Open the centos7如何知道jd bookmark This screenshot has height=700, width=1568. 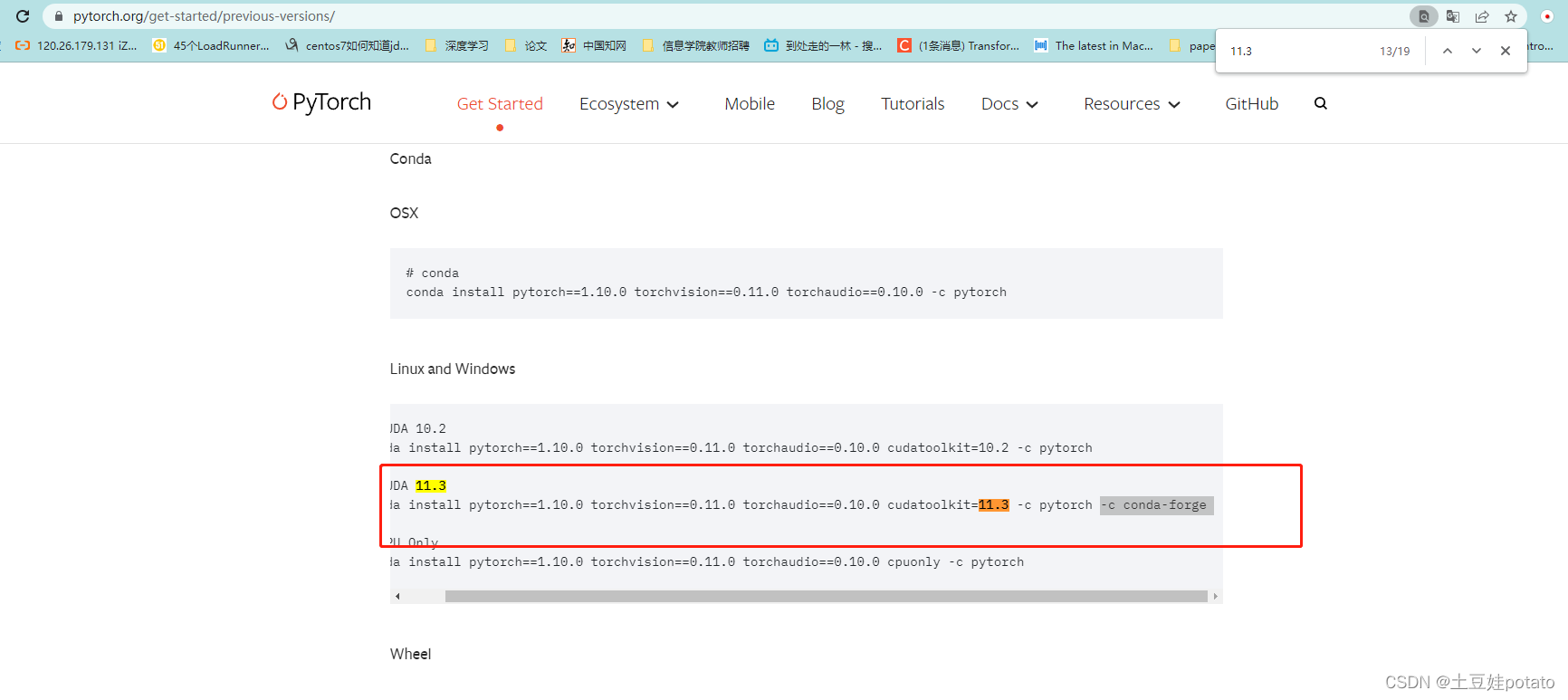click(x=347, y=45)
